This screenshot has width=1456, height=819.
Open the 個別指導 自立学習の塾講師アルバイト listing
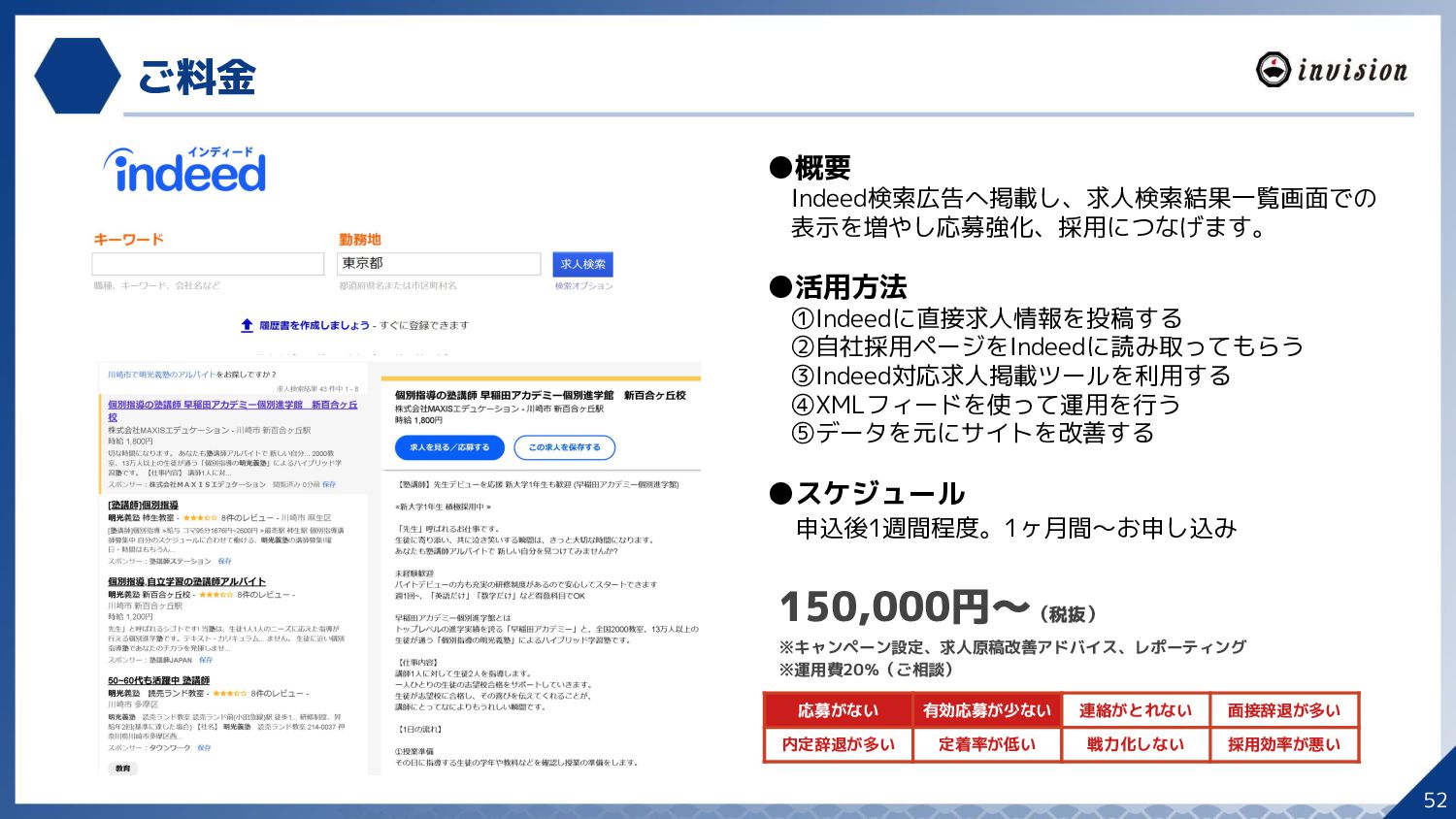click(186, 582)
